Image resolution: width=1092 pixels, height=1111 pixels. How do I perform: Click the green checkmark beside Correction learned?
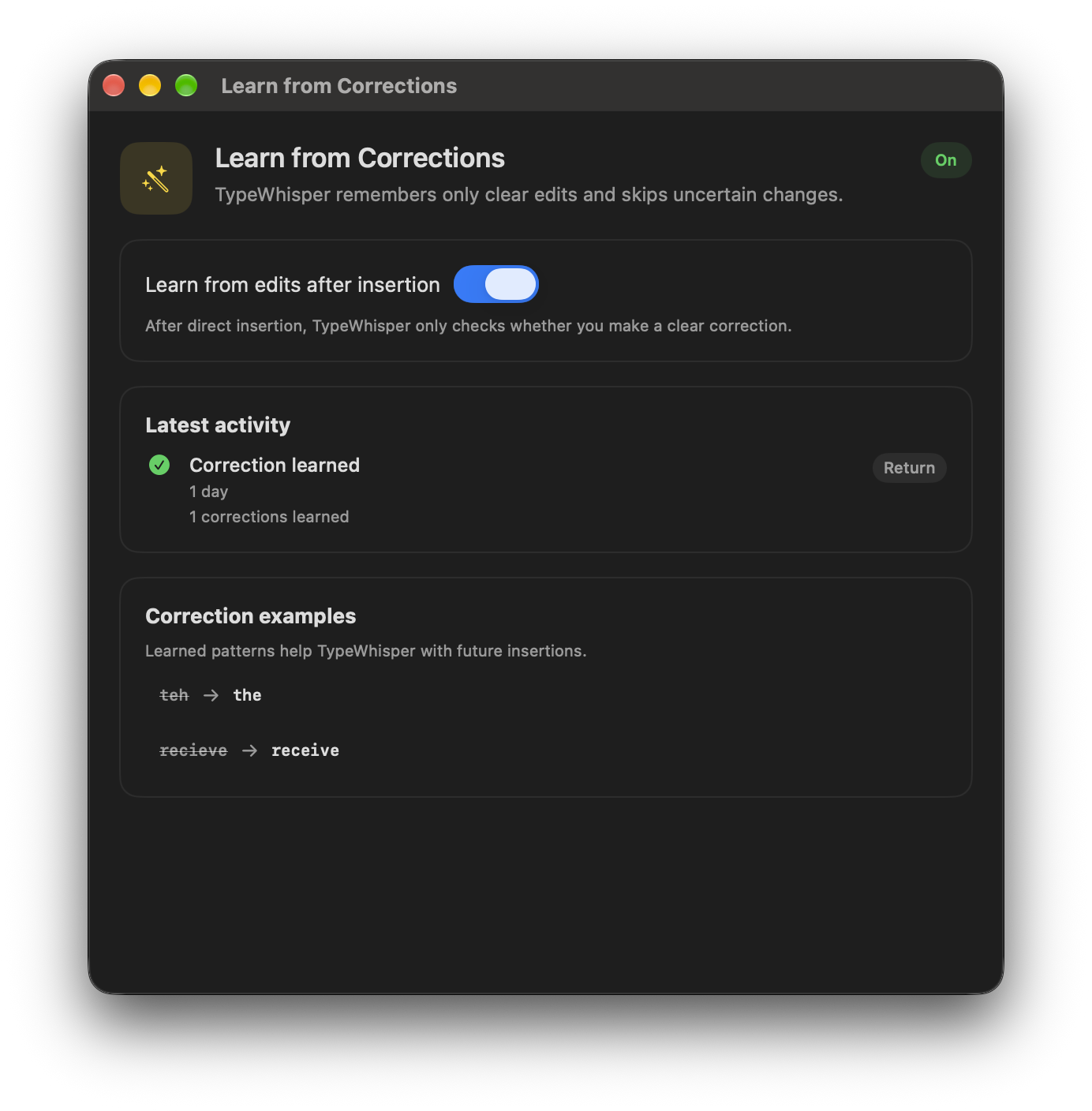click(x=159, y=465)
